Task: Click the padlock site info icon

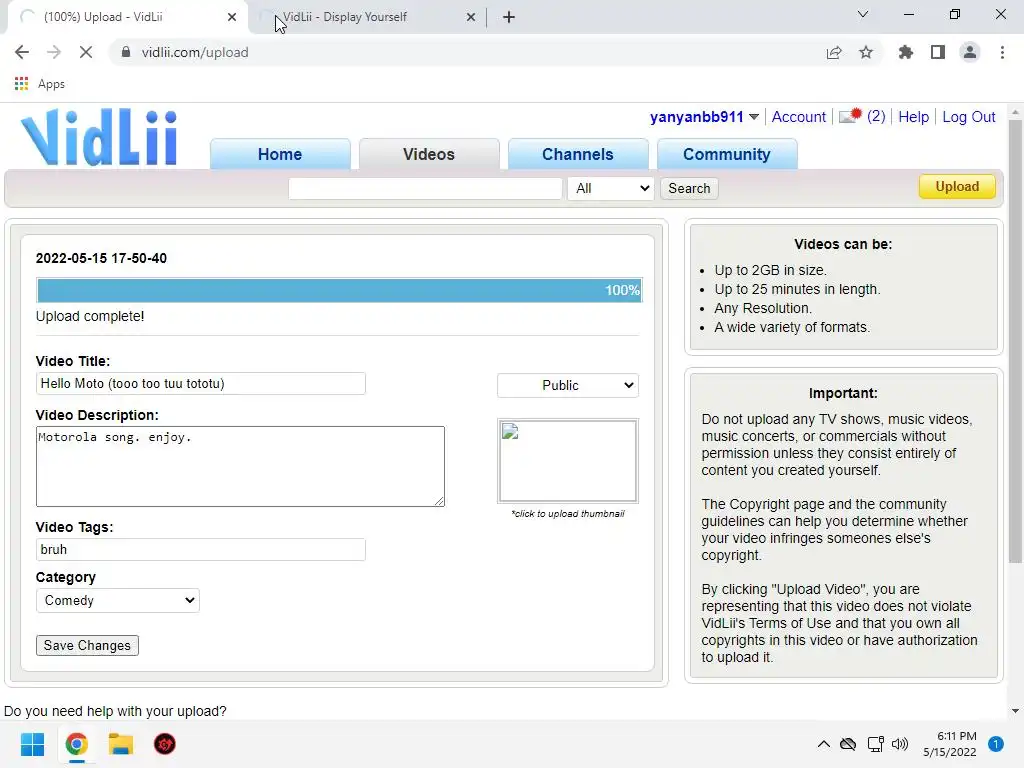Action: [126, 52]
